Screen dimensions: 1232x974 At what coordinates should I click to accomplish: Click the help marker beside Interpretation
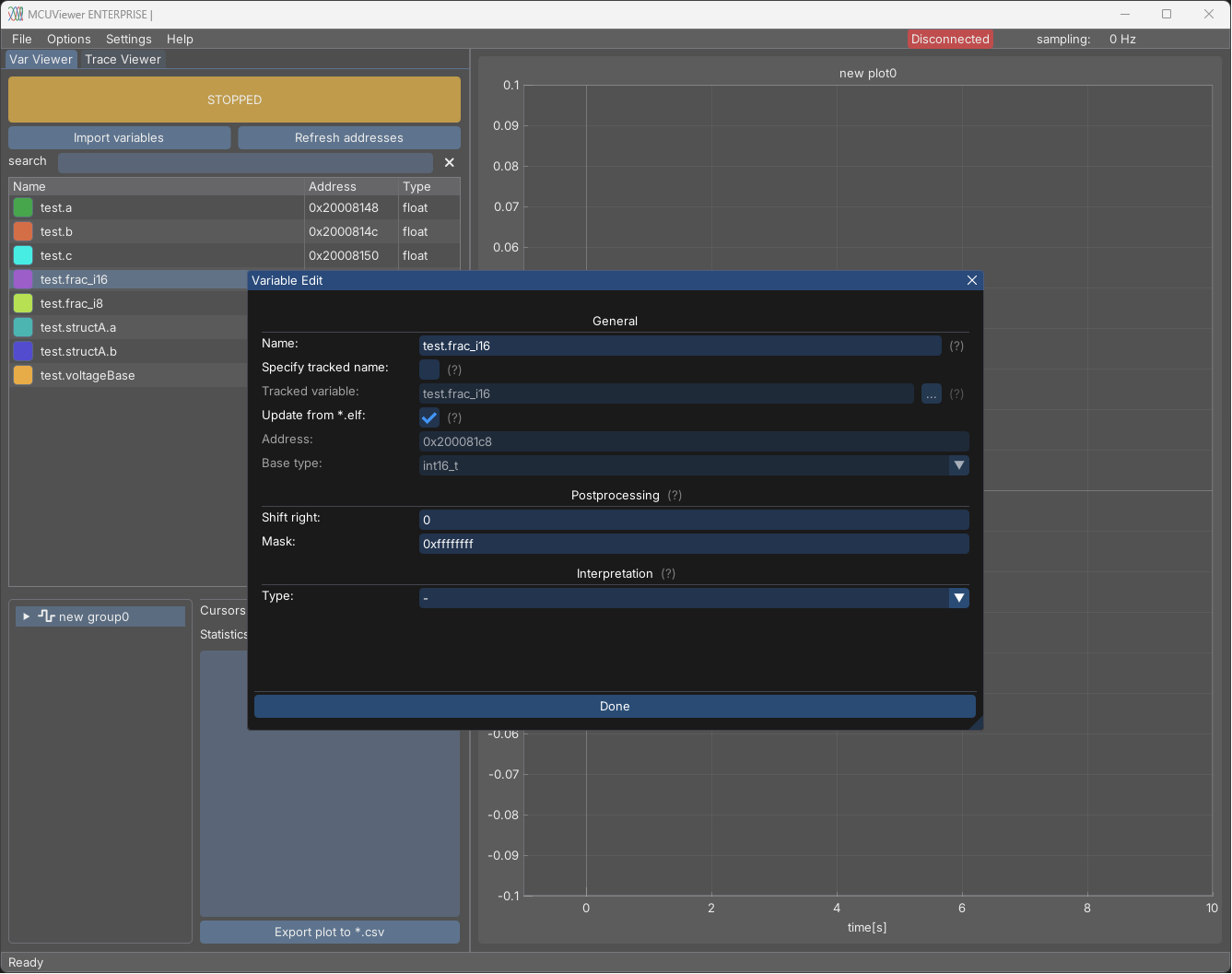click(668, 574)
